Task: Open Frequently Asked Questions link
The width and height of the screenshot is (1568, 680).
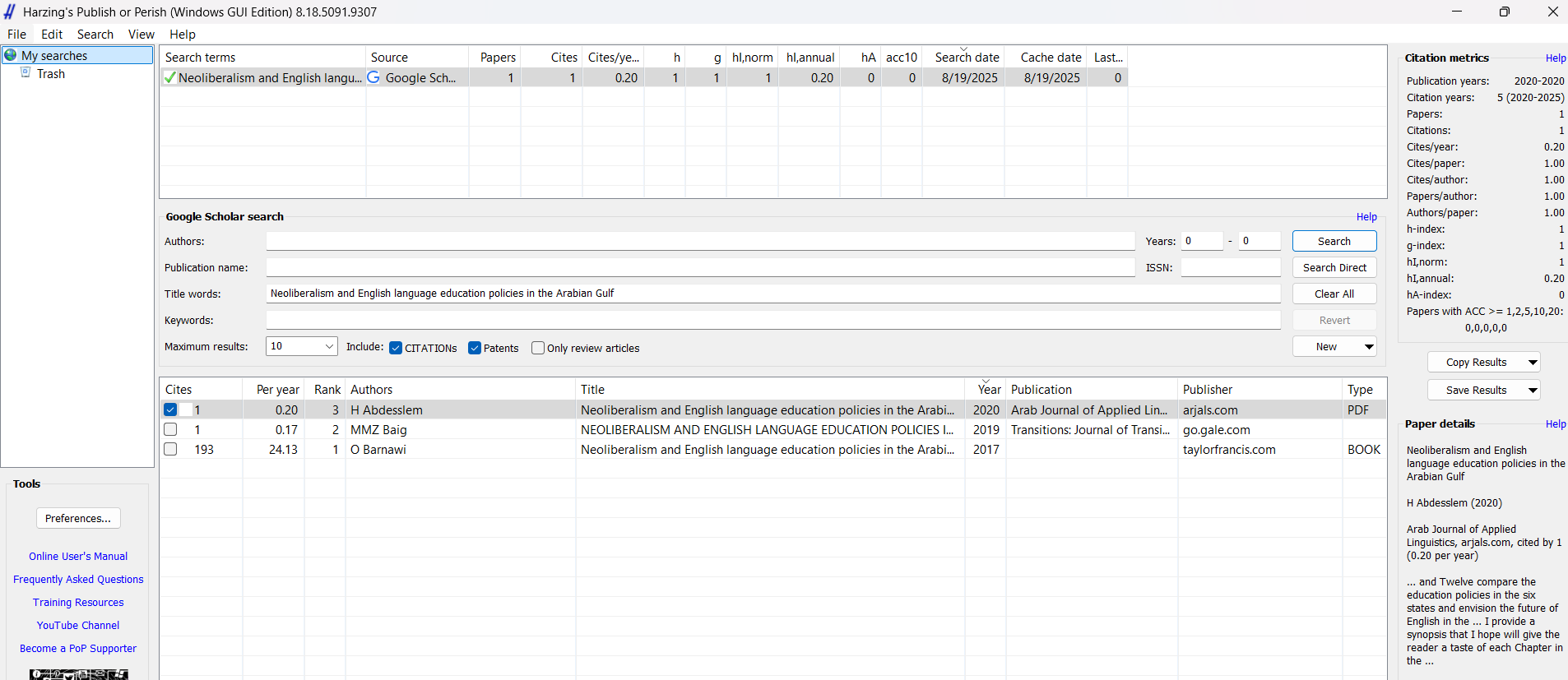Action: click(78, 580)
